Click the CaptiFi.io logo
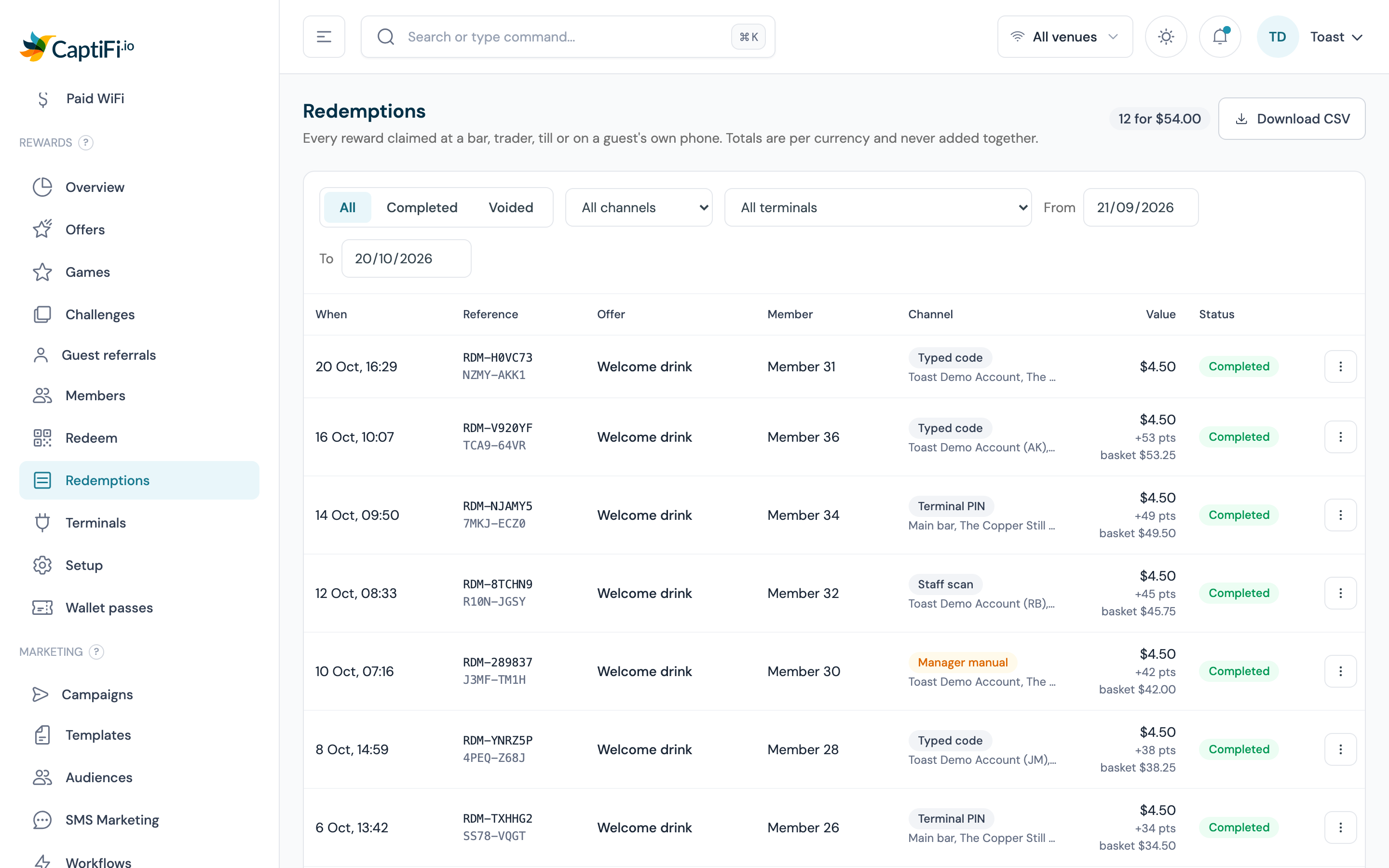1389x868 pixels. 77,46
